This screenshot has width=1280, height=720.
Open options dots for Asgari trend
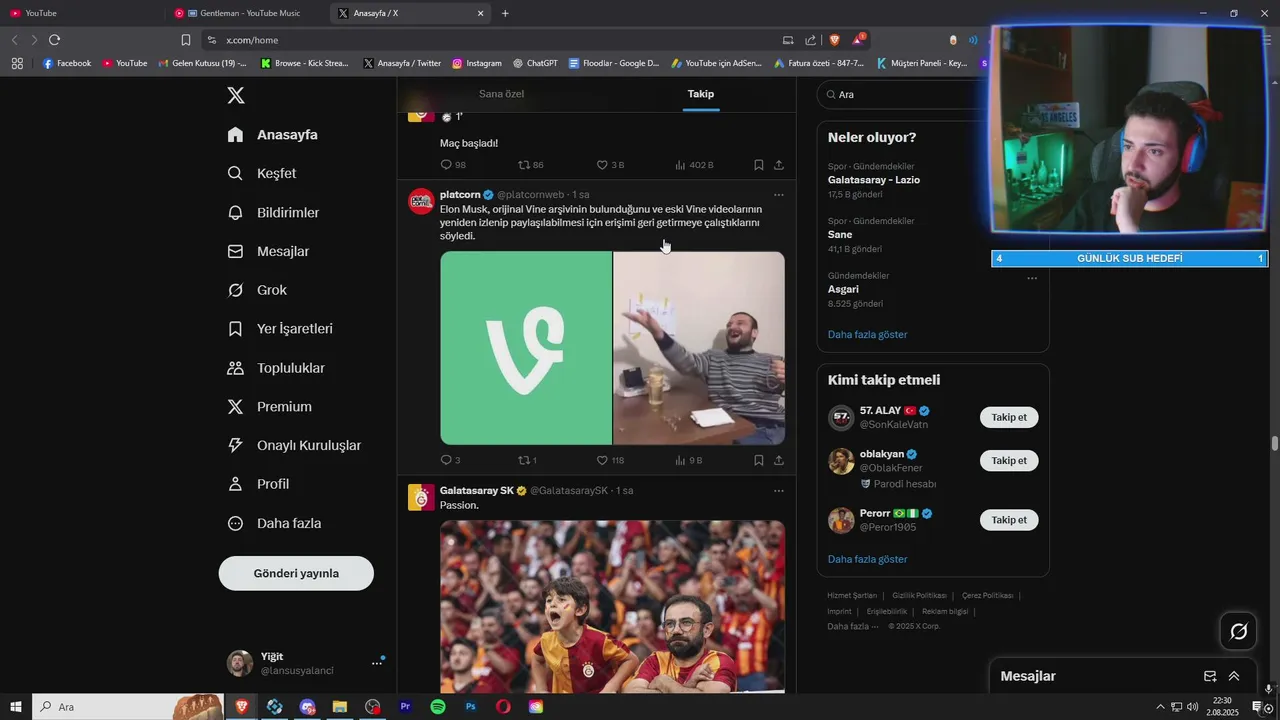pyautogui.click(x=1032, y=277)
